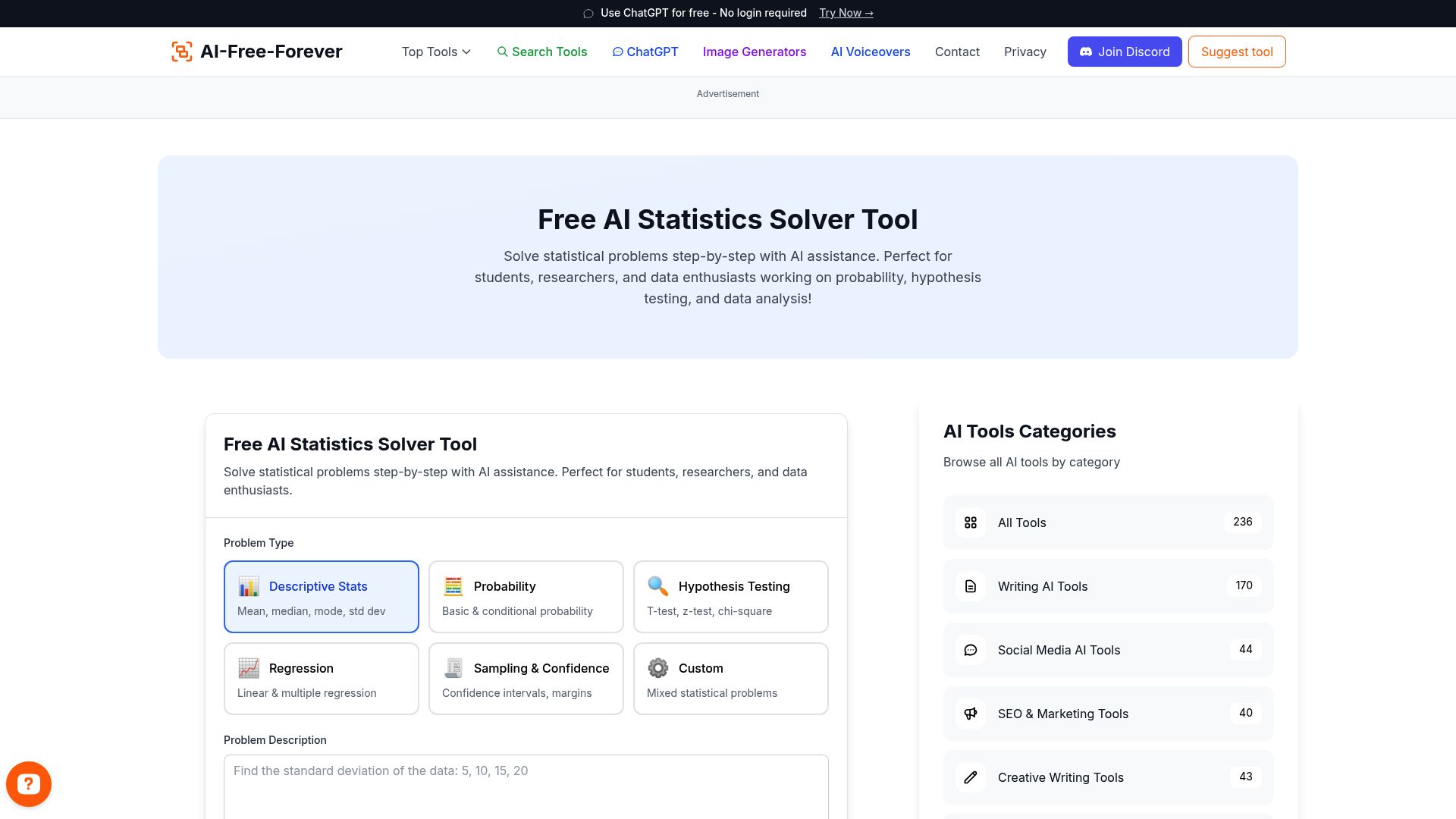The width and height of the screenshot is (1456, 819).
Task: Open the Contact page from the navigation
Action: (x=957, y=52)
